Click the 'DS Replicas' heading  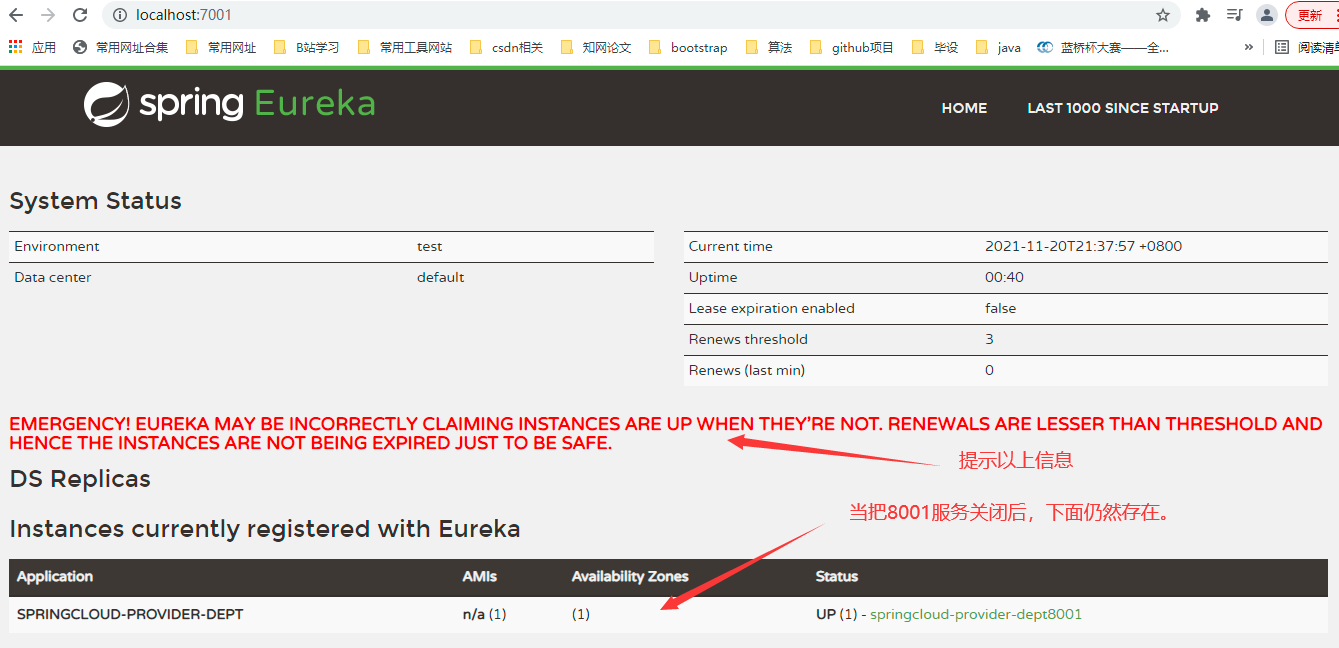point(80,479)
